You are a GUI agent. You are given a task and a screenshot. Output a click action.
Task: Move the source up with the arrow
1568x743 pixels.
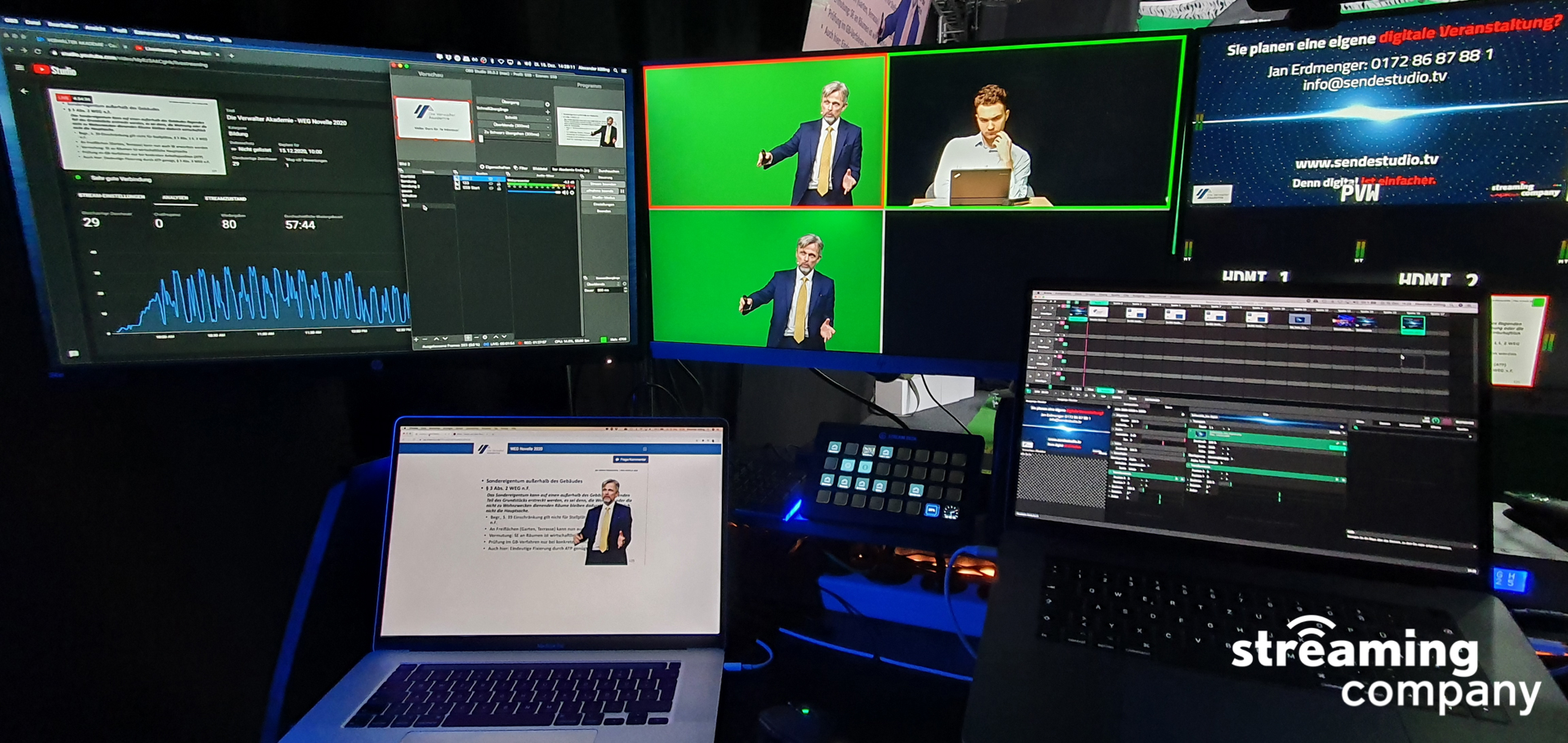[x=496, y=337]
